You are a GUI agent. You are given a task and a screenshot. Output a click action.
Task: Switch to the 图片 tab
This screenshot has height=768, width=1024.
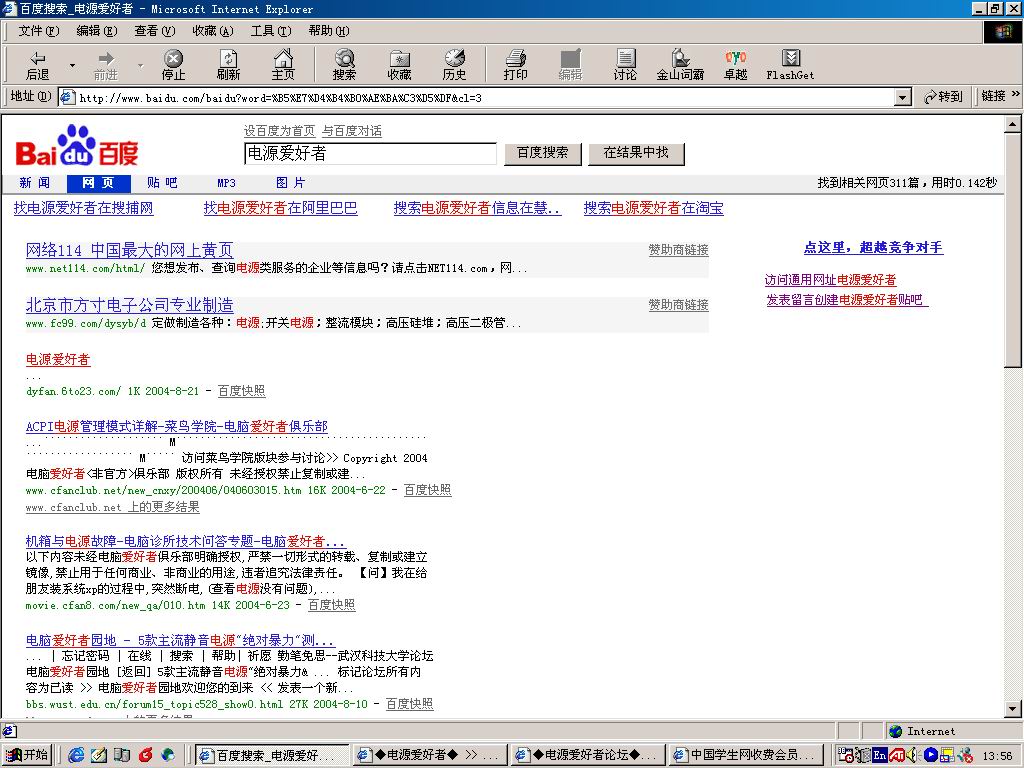290,183
